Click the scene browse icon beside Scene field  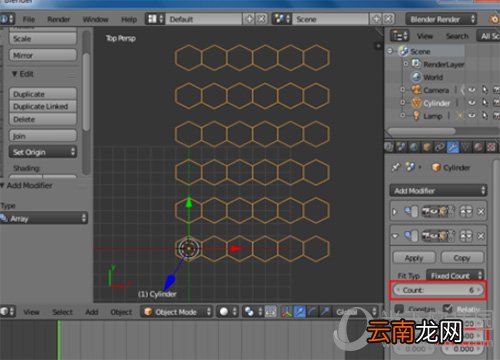282,19
